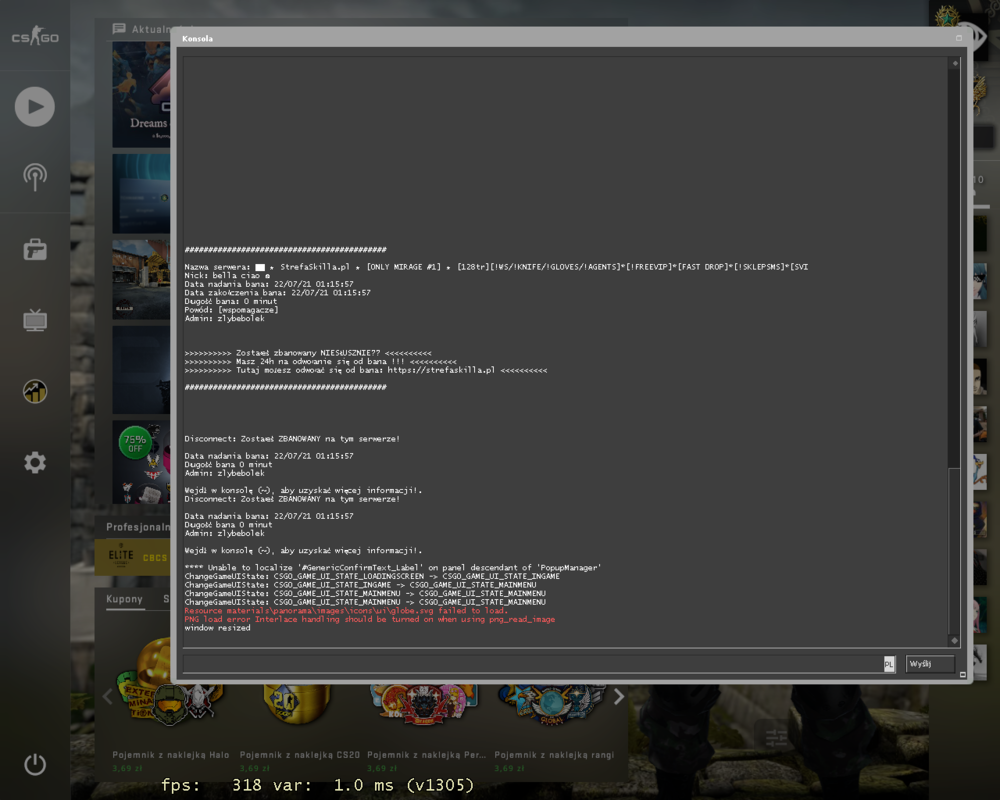Open the ELITE CBCS tournament banner
Screen dimensions: 1000x800
(134, 556)
